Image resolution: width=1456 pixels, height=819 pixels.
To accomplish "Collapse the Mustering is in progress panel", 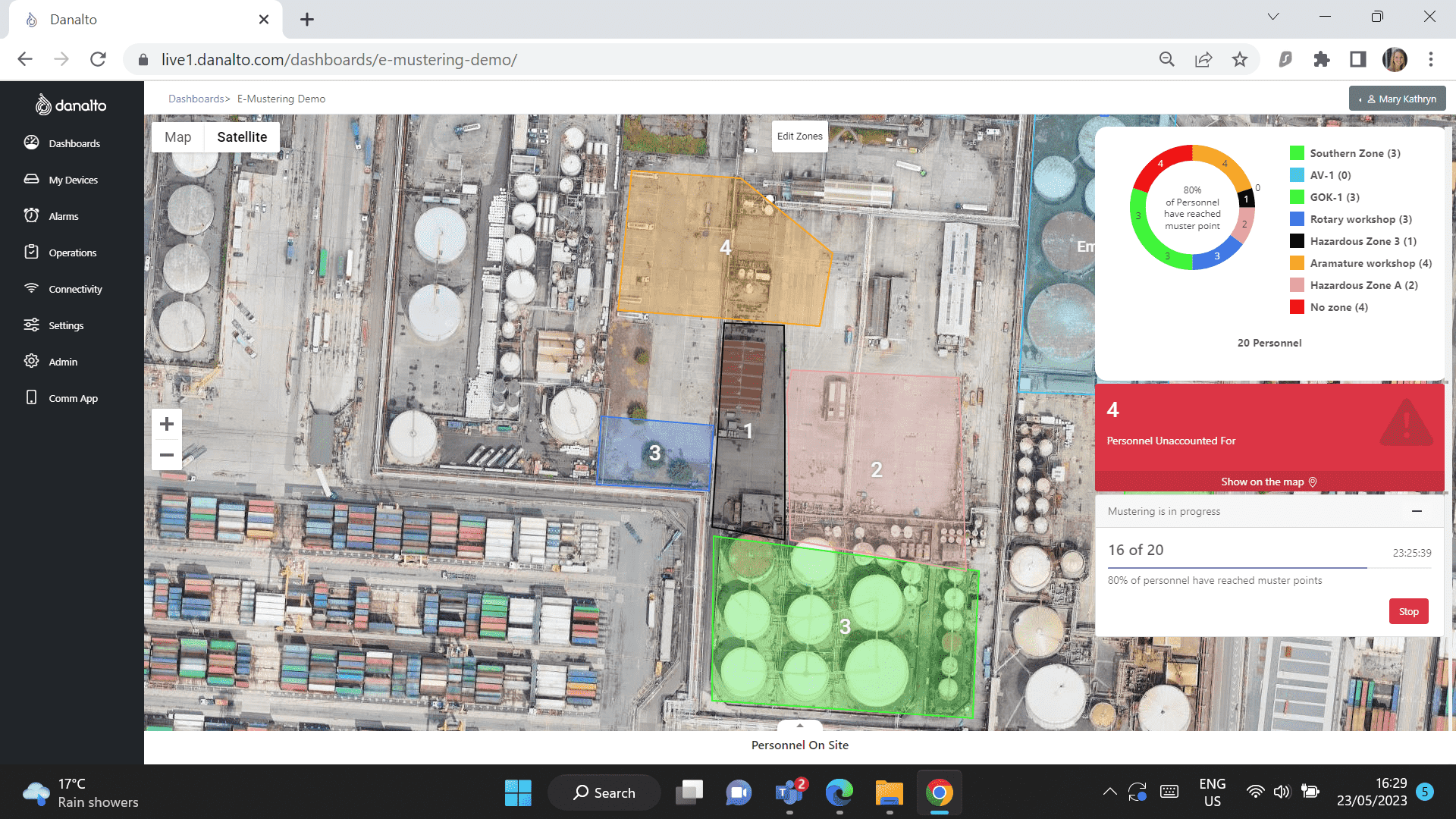I will [1417, 511].
